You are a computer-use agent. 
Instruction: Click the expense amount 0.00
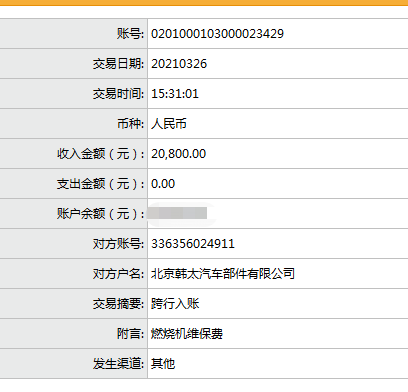tap(163, 184)
